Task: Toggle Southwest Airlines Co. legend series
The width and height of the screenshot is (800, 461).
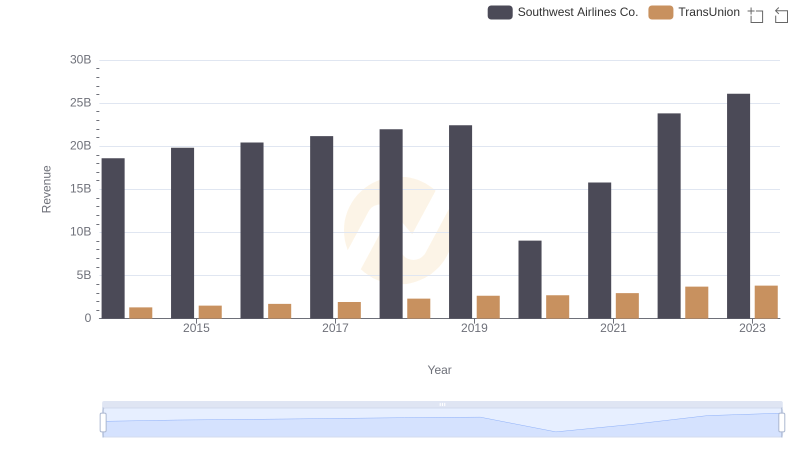Action: pos(563,12)
